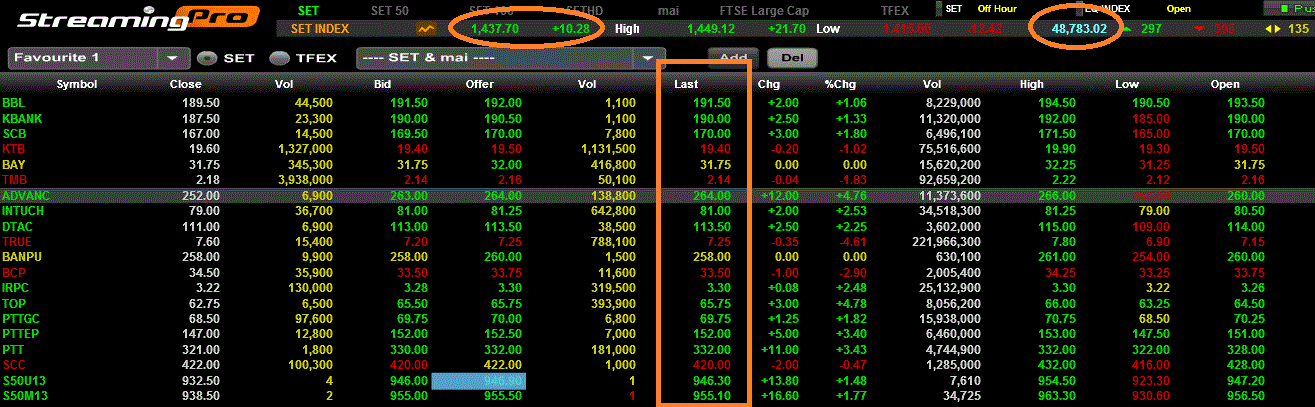
Task: Open the Favourite 1 list dropdown
Action: [173, 58]
